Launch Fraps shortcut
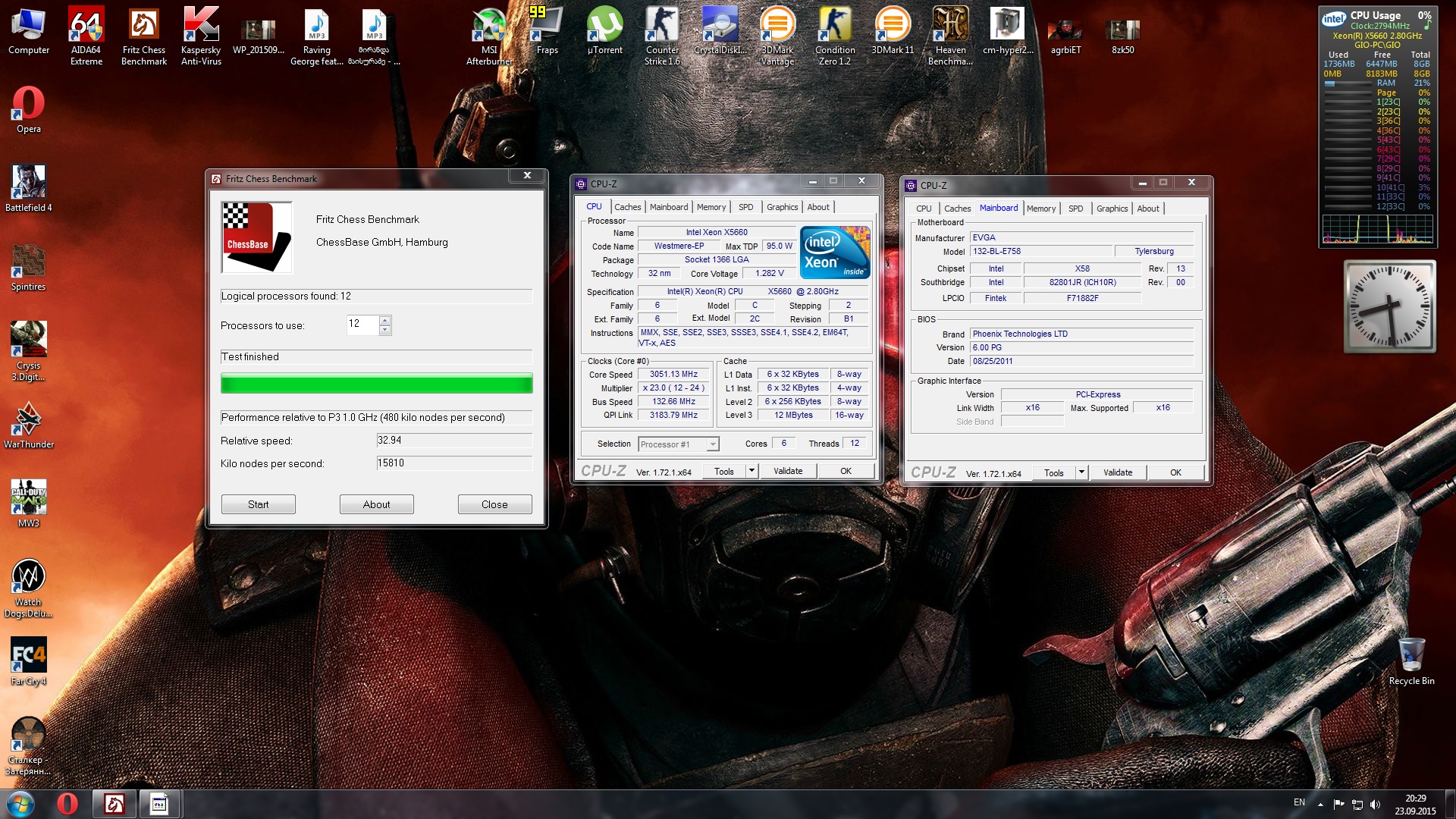This screenshot has height=819, width=1456. tap(547, 32)
